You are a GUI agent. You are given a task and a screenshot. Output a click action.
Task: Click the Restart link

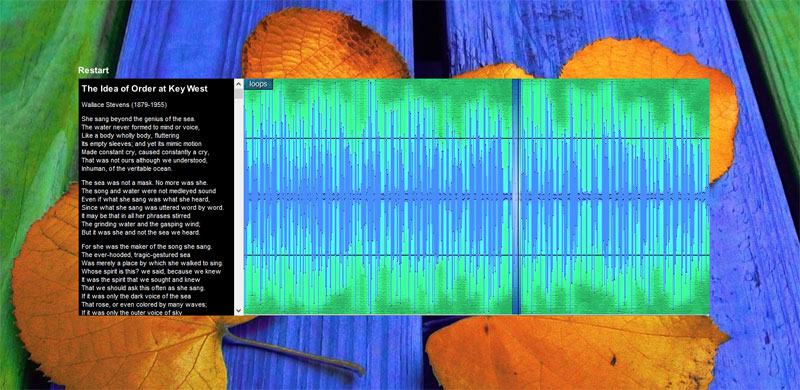pos(93,70)
